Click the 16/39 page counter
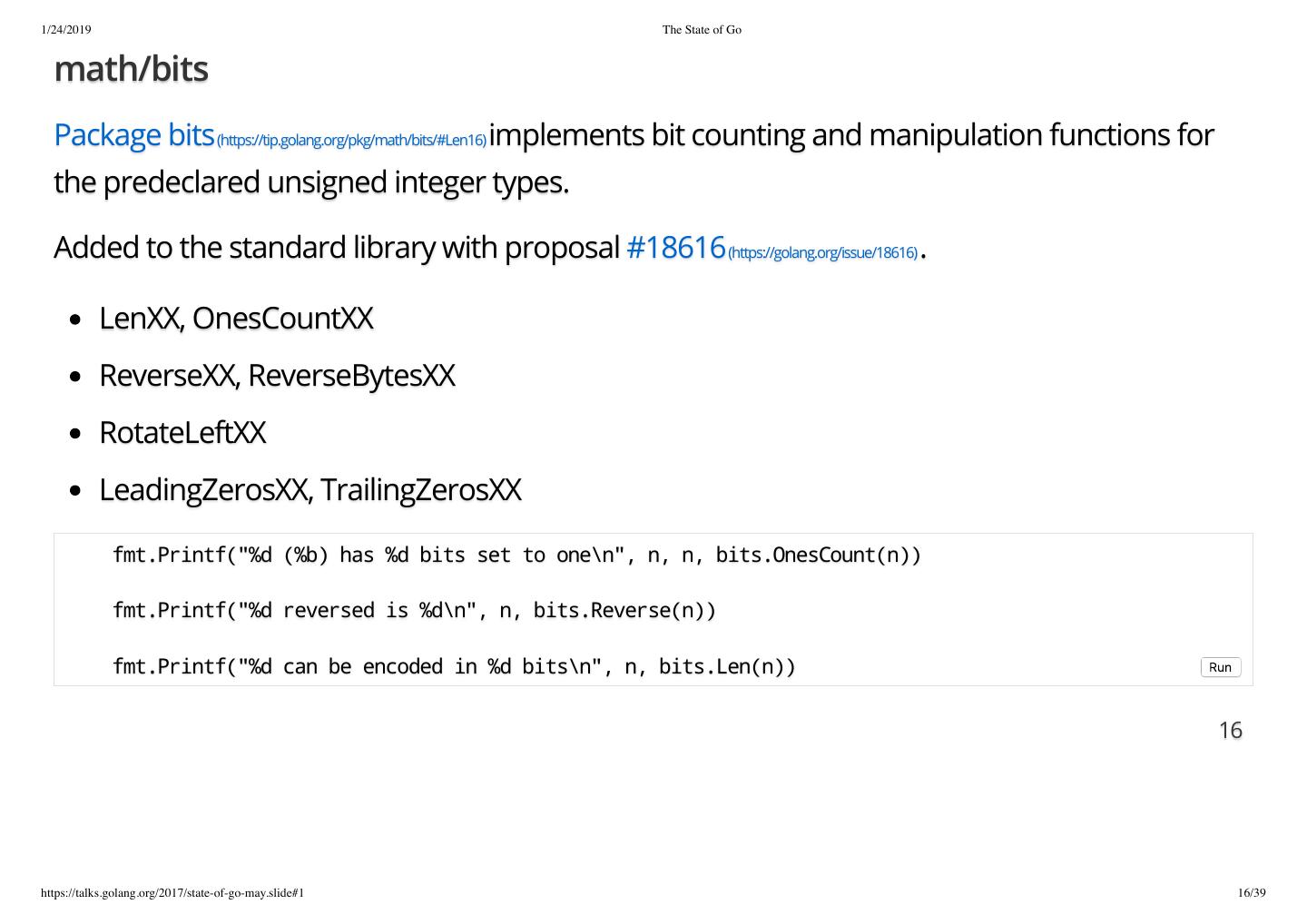The width and height of the screenshot is (1307, 924). [1251, 893]
